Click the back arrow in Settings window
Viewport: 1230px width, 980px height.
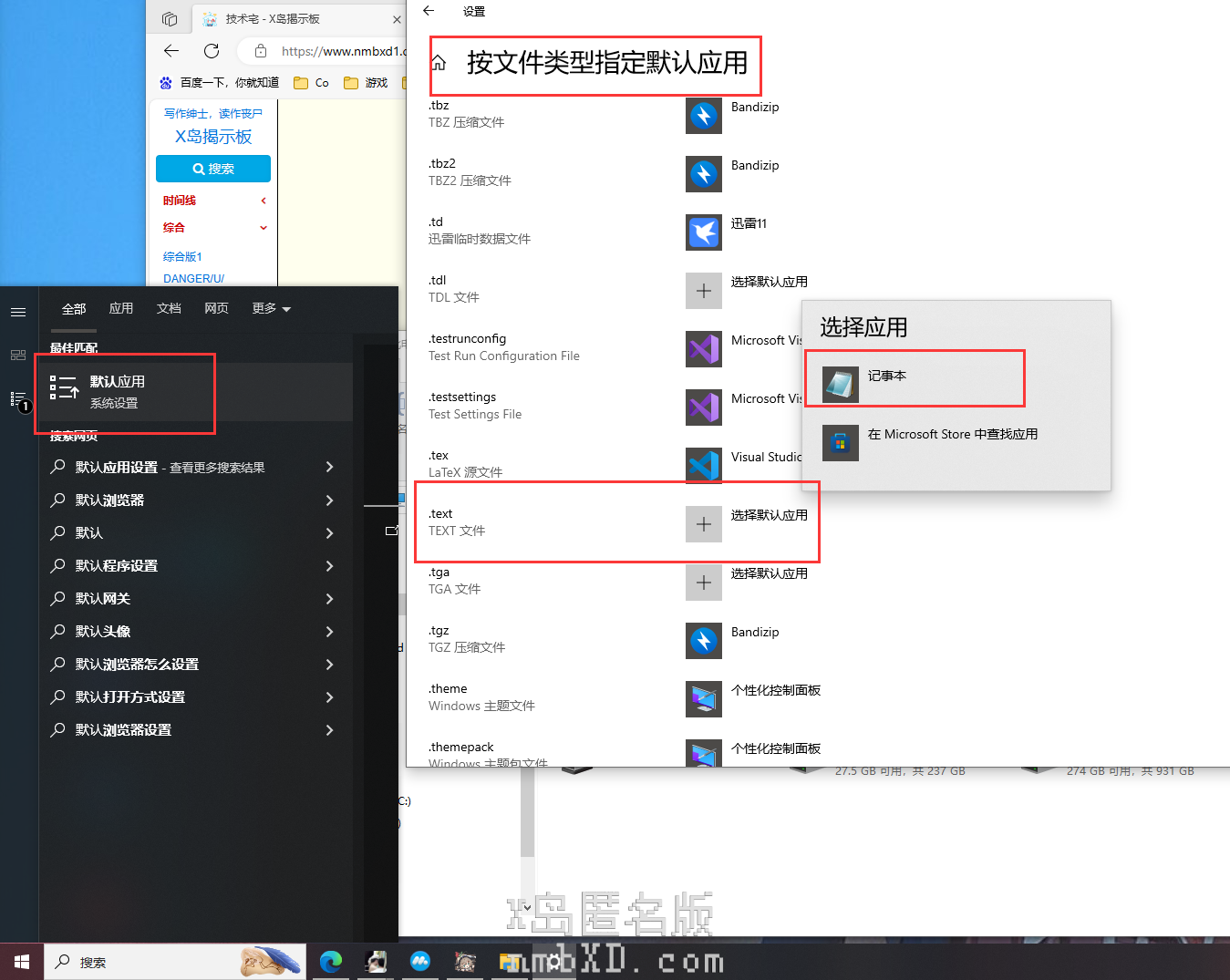pos(429,11)
